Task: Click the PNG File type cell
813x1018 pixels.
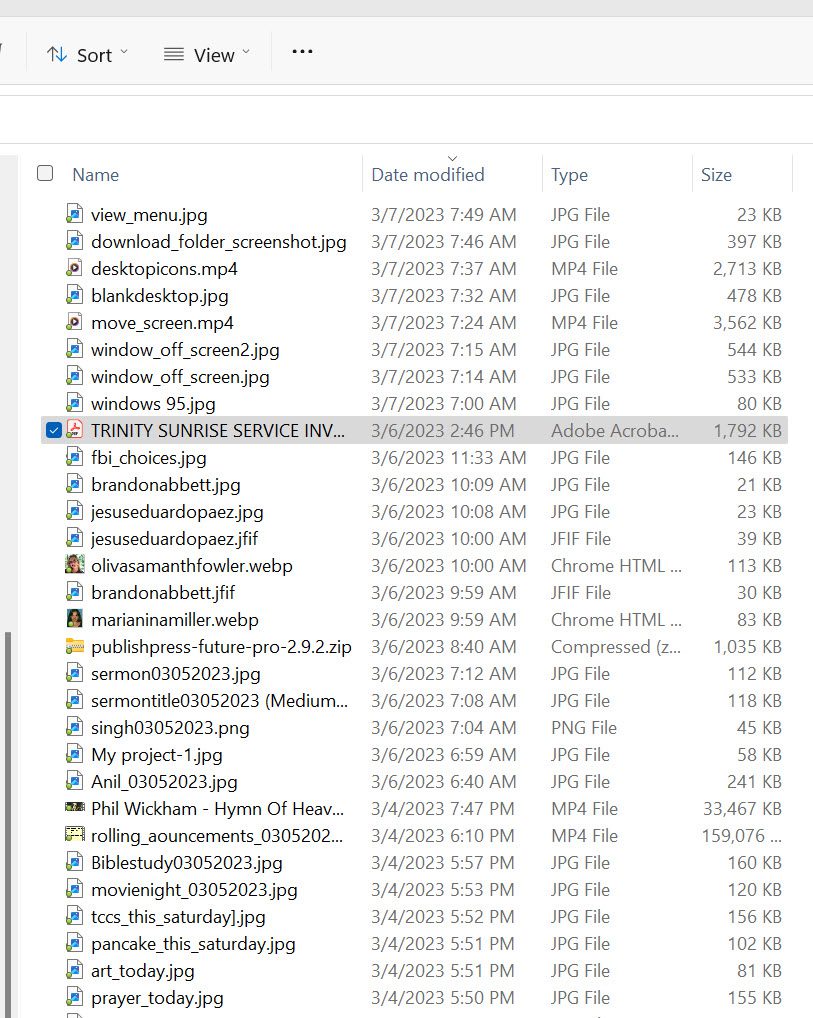Action: pyautogui.click(x=584, y=728)
